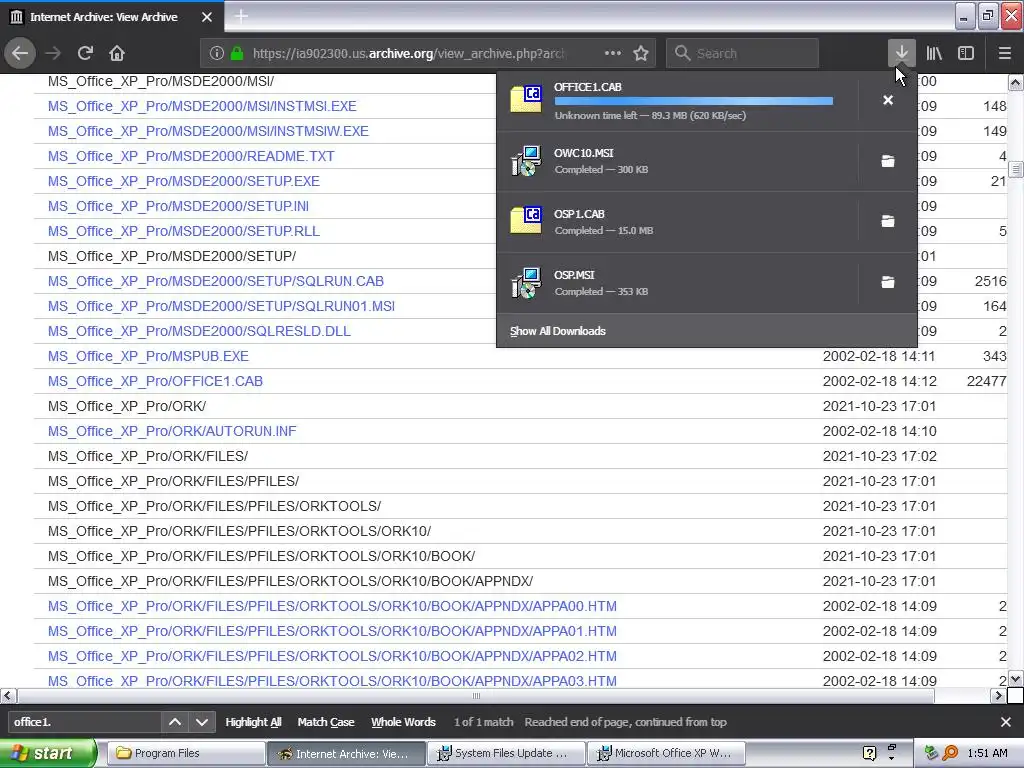The width and height of the screenshot is (1024, 768).
Task: Click the system tray clock
Action: [x=987, y=753]
